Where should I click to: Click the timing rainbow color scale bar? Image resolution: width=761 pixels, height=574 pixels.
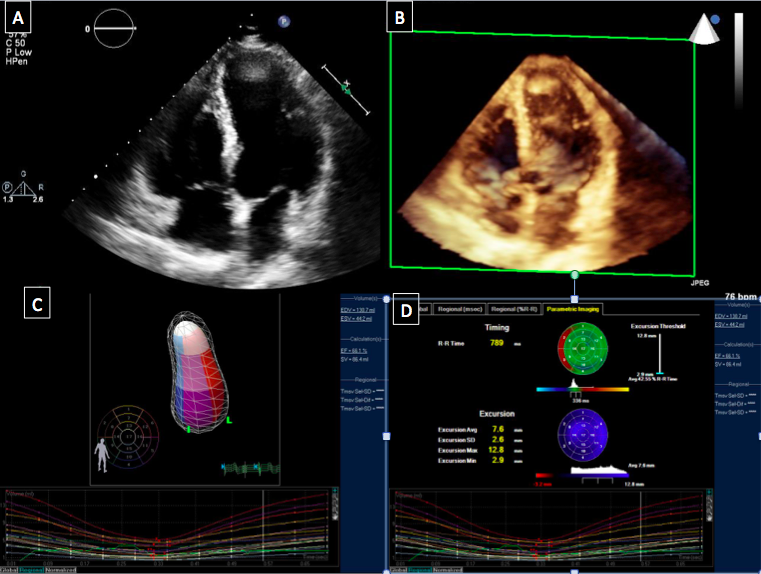(582, 389)
